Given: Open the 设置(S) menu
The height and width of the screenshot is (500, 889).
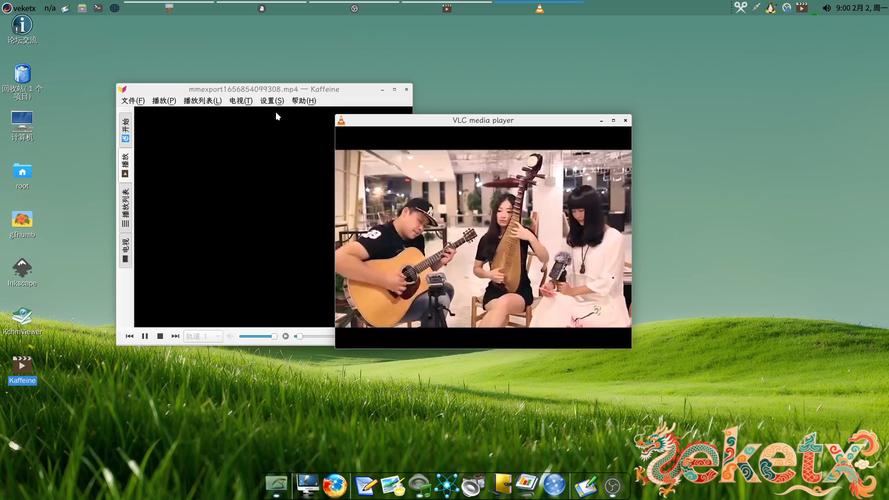Looking at the screenshot, I should pos(272,101).
